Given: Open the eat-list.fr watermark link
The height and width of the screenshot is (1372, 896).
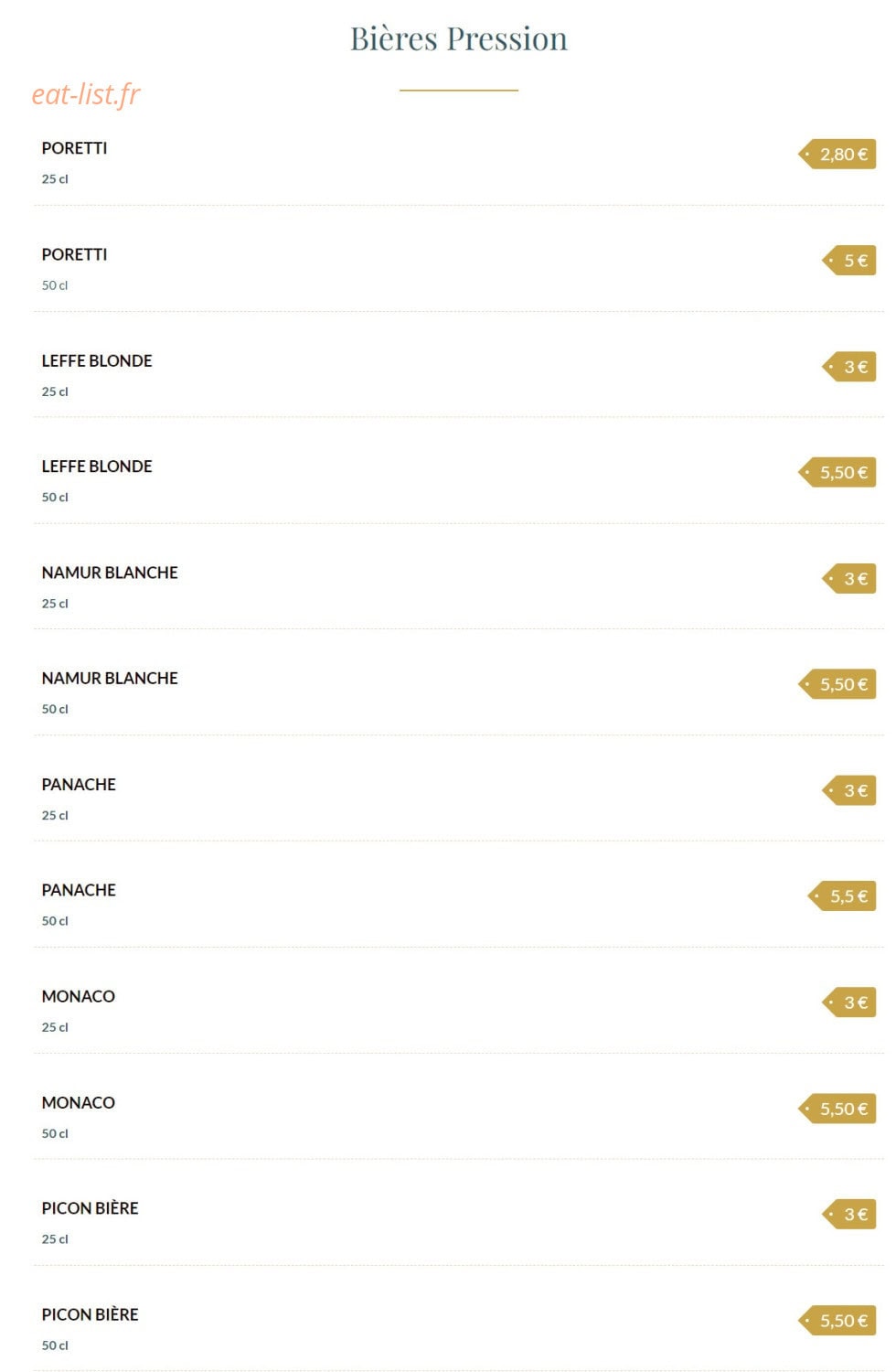Looking at the screenshot, I should [x=86, y=93].
